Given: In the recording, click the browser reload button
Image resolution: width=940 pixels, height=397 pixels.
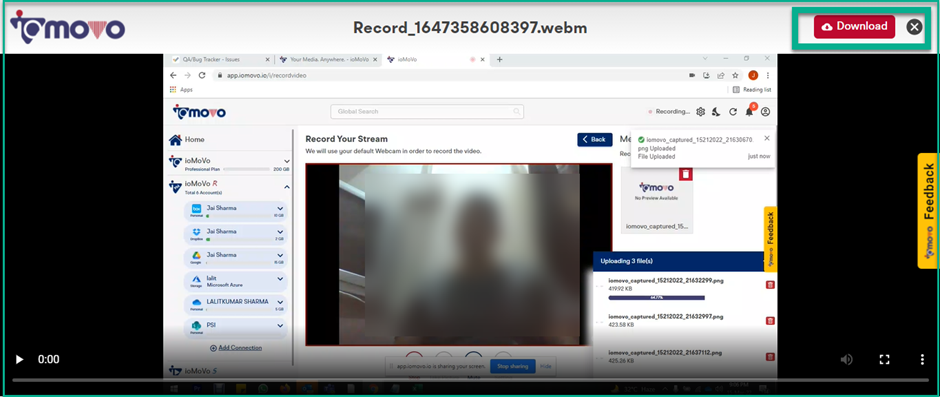Looking at the screenshot, I should [x=202, y=76].
